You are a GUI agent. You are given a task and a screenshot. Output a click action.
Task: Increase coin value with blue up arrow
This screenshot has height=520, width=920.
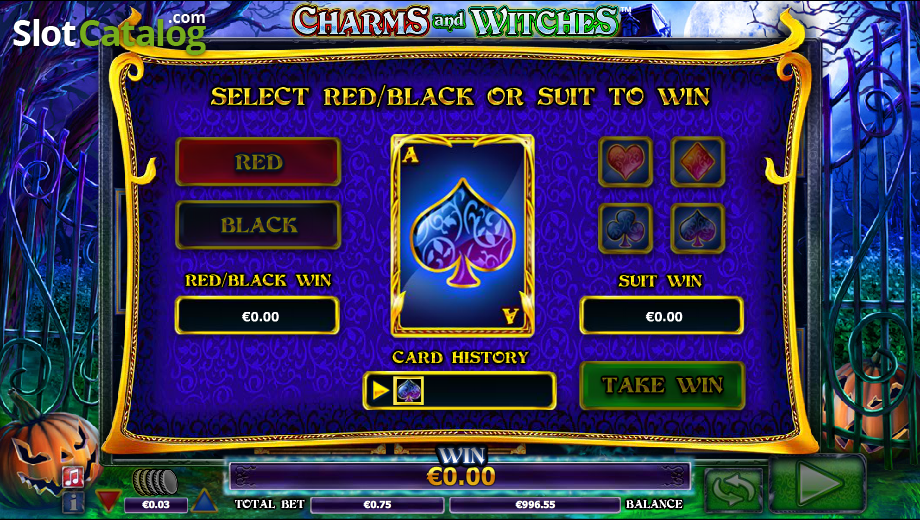tap(204, 501)
